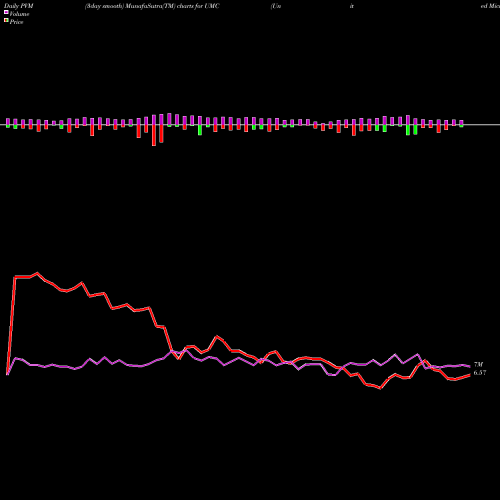500x500 pixels.
Task: Click the 'MunafaSutra(TM) charts for UMC' heading
Action: coord(173,6)
